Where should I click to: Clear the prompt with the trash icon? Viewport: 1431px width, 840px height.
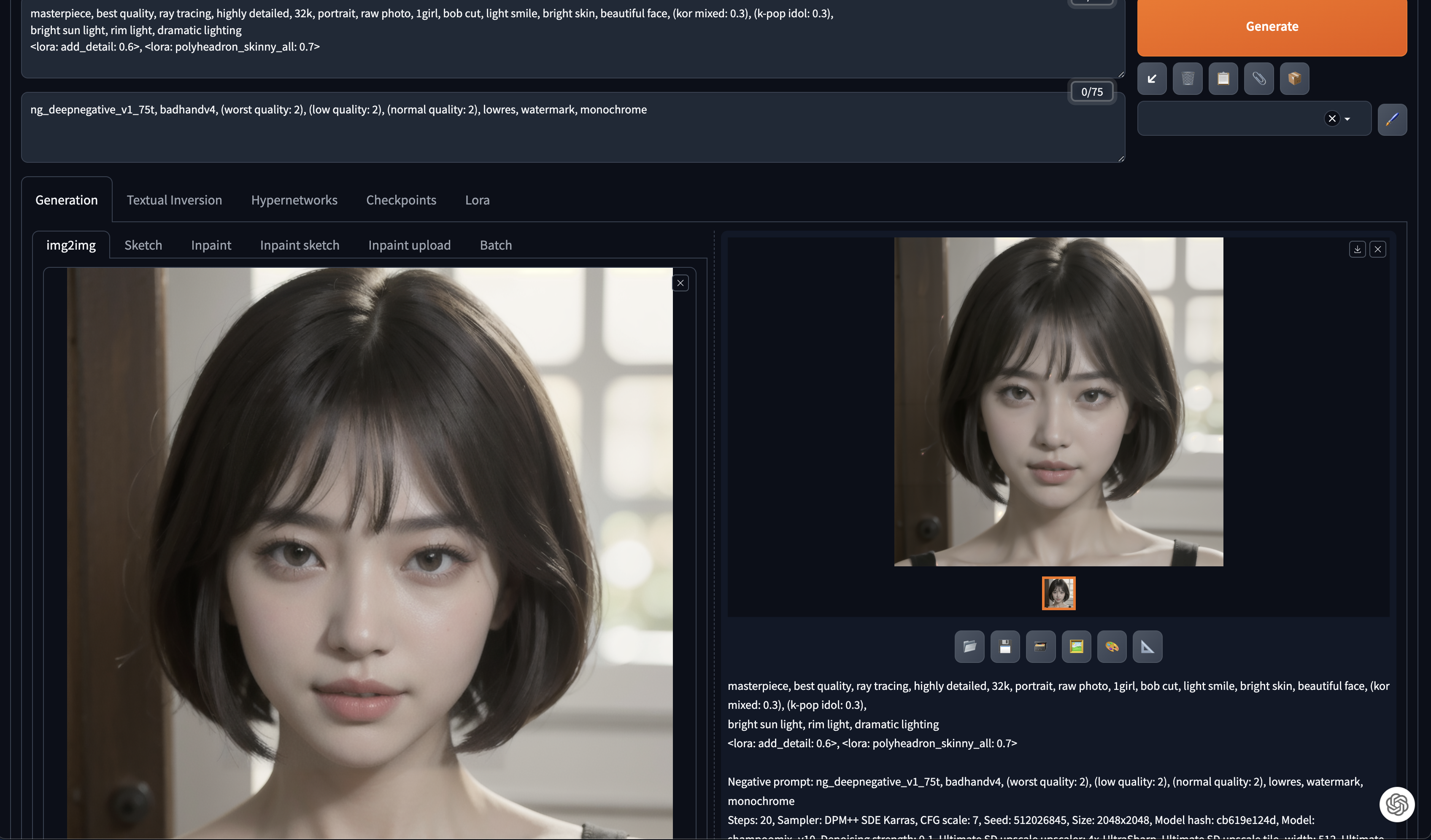[1188, 78]
